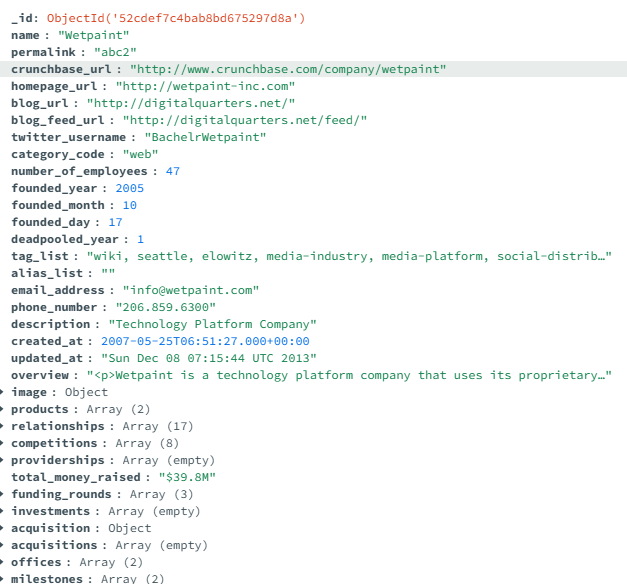627x584 pixels.
Task: Expand the offices array
Action: point(4,562)
